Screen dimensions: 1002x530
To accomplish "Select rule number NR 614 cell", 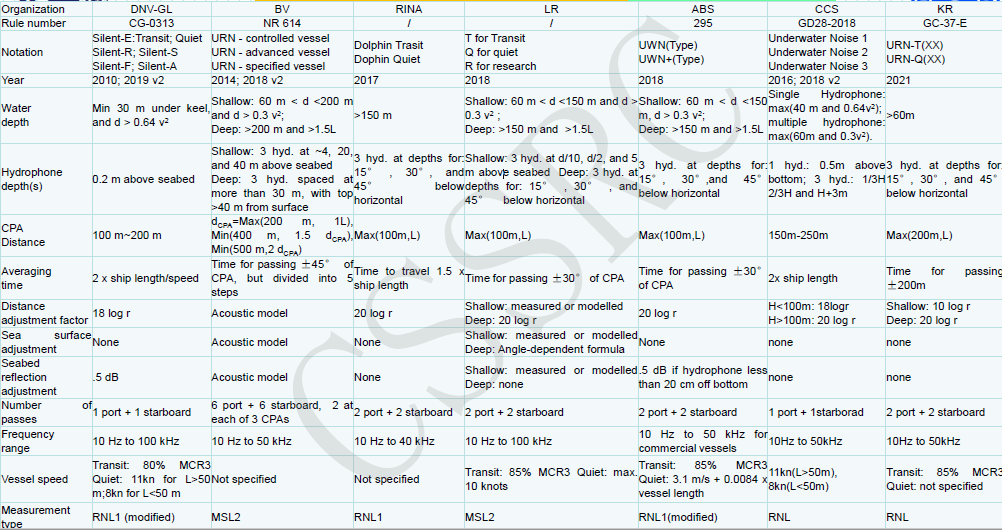I will [x=282, y=24].
